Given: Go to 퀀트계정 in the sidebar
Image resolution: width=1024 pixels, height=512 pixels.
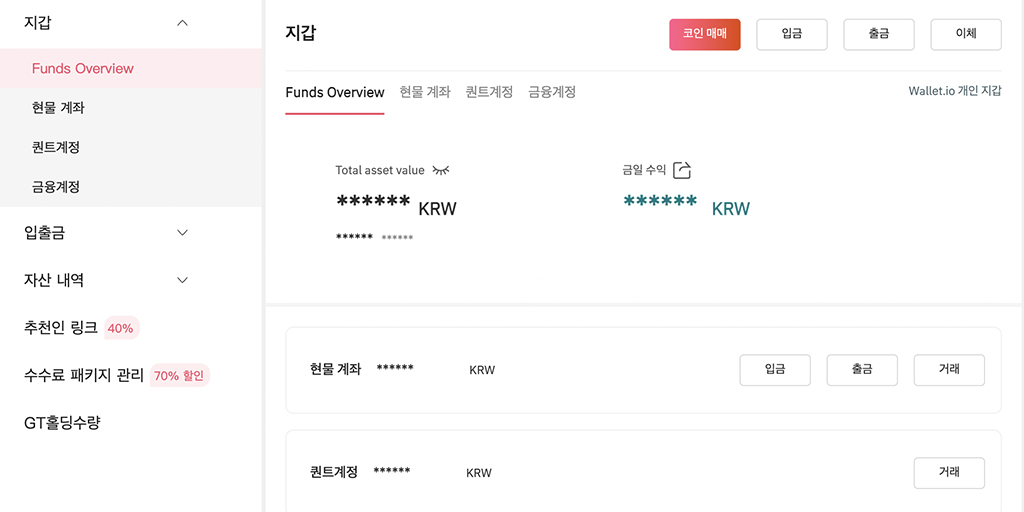Looking at the screenshot, I should [56, 147].
